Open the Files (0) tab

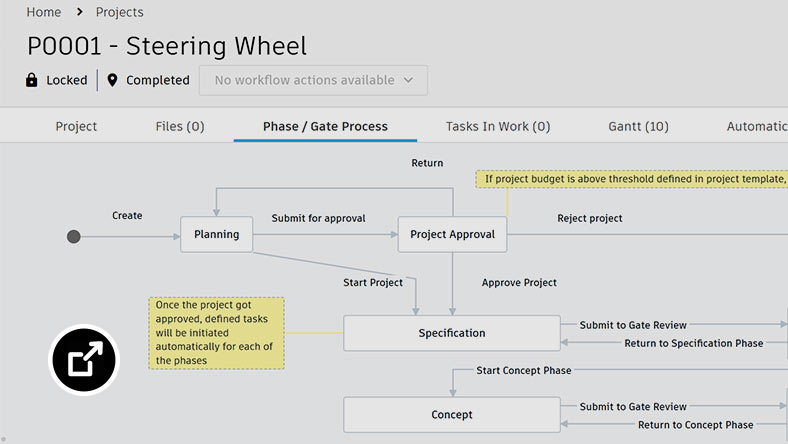coord(180,126)
